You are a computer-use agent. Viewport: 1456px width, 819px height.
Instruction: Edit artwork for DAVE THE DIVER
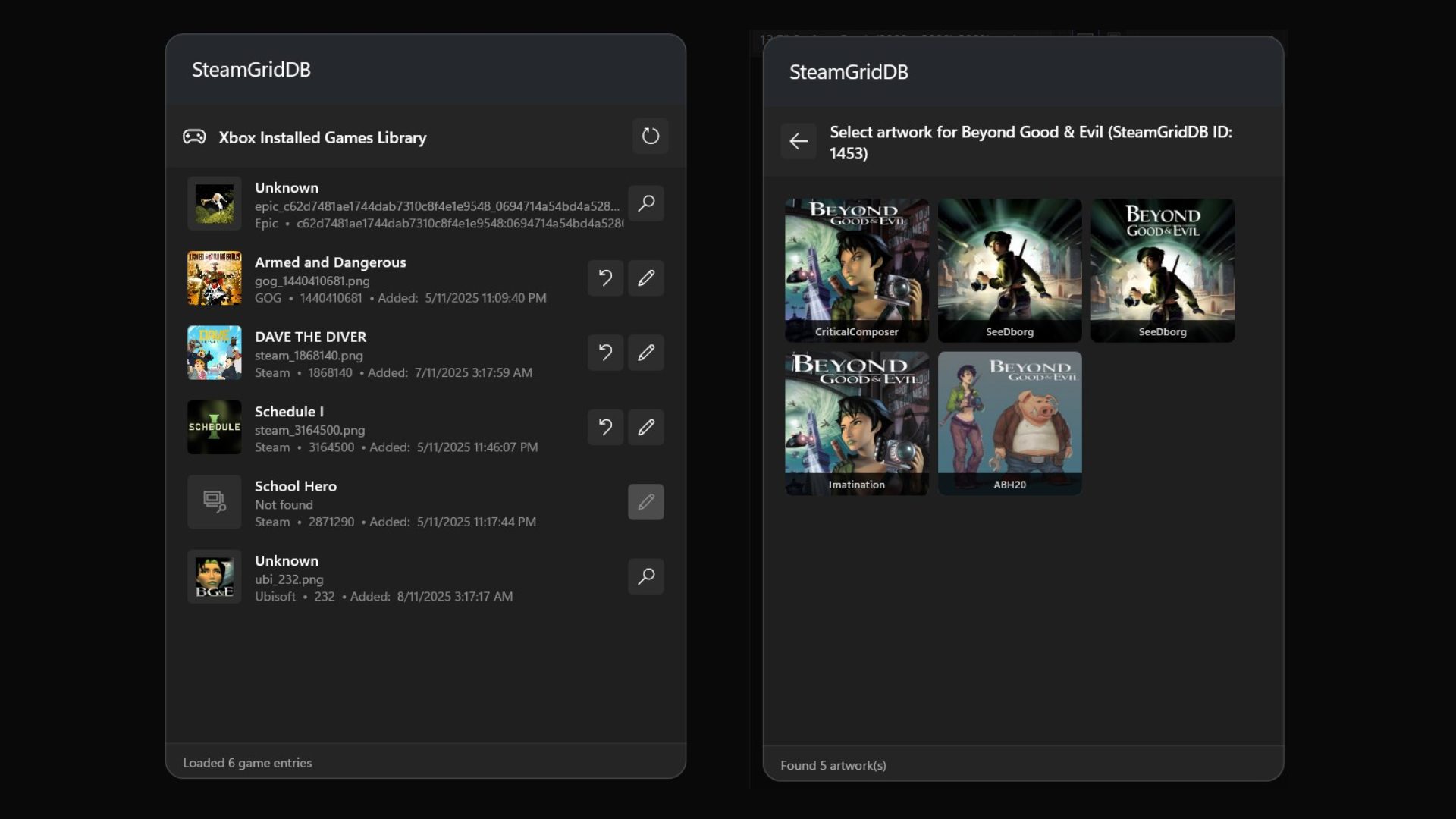[x=645, y=353]
